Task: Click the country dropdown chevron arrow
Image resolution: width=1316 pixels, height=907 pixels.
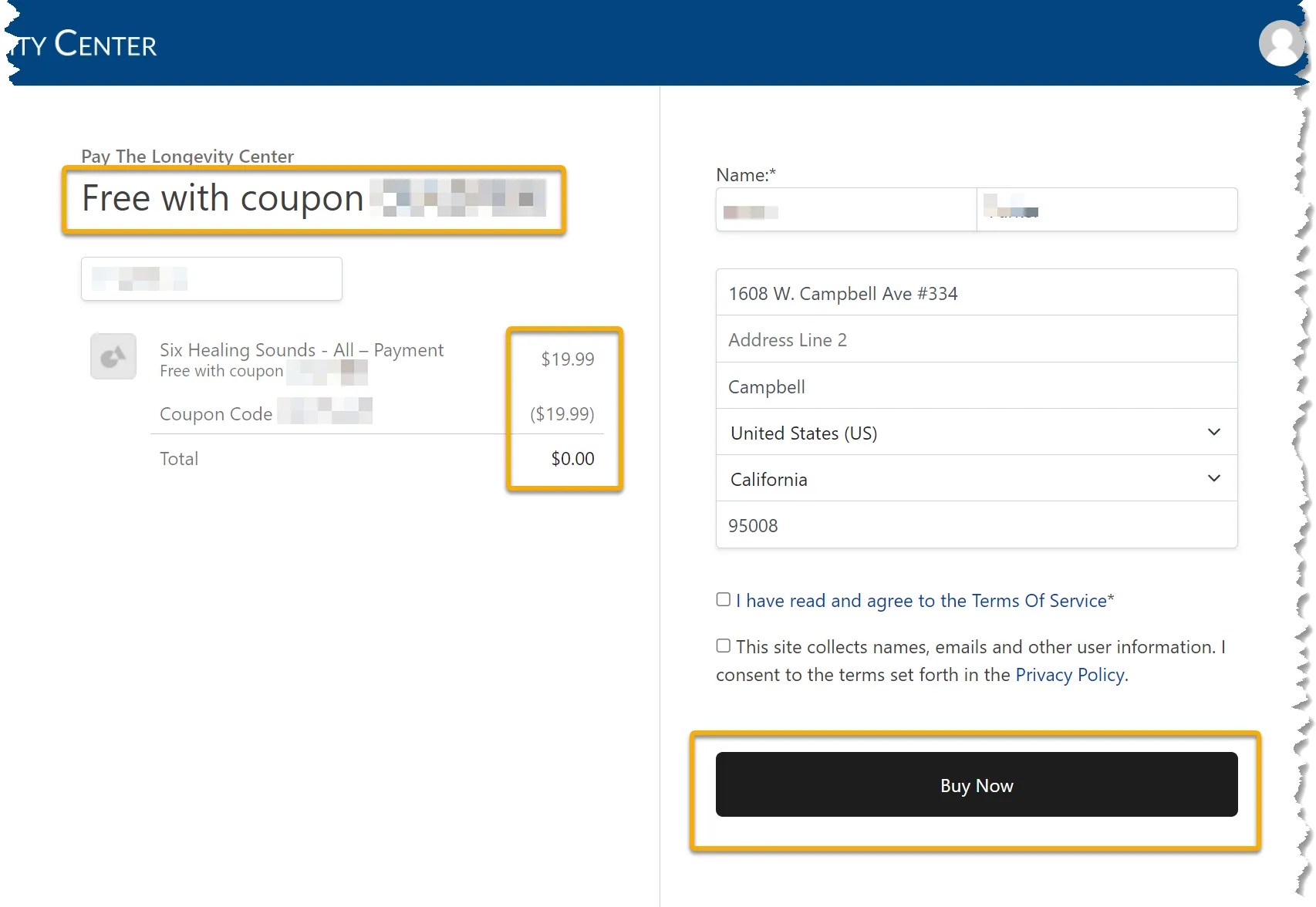Action: point(1213,432)
